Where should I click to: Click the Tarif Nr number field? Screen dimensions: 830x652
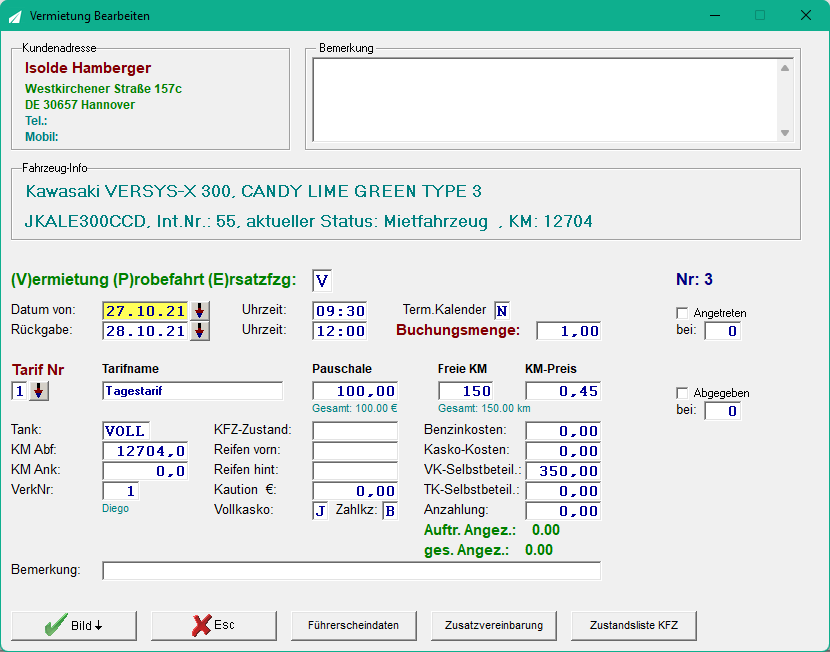click(x=19, y=391)
